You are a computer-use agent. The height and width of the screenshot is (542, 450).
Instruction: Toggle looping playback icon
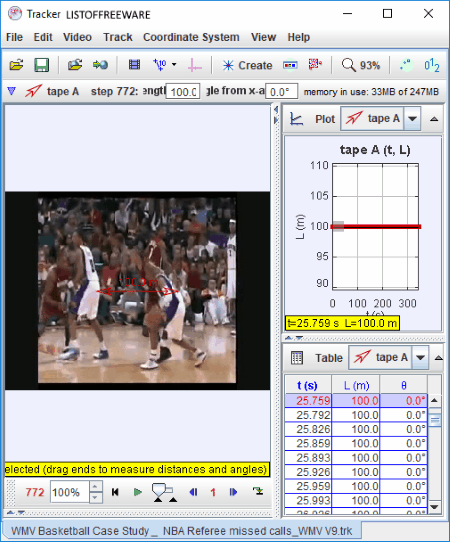click(258, 491)
